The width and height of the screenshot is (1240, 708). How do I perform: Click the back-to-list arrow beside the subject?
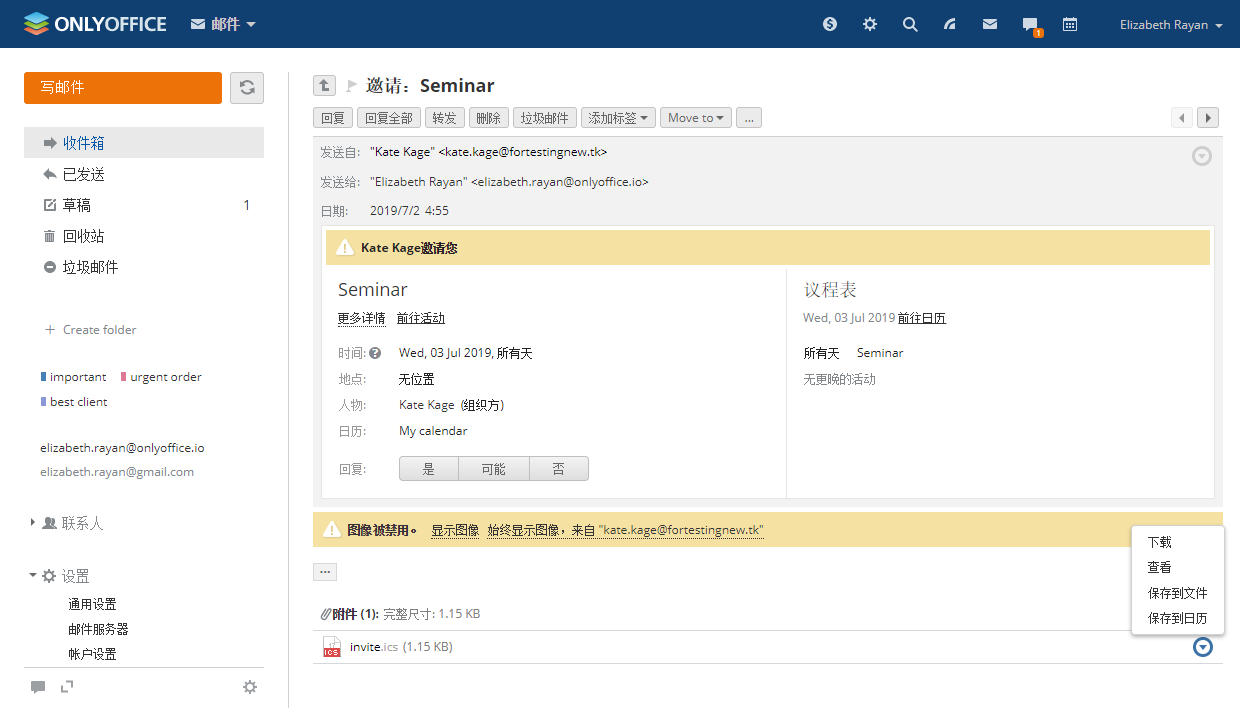324,86
